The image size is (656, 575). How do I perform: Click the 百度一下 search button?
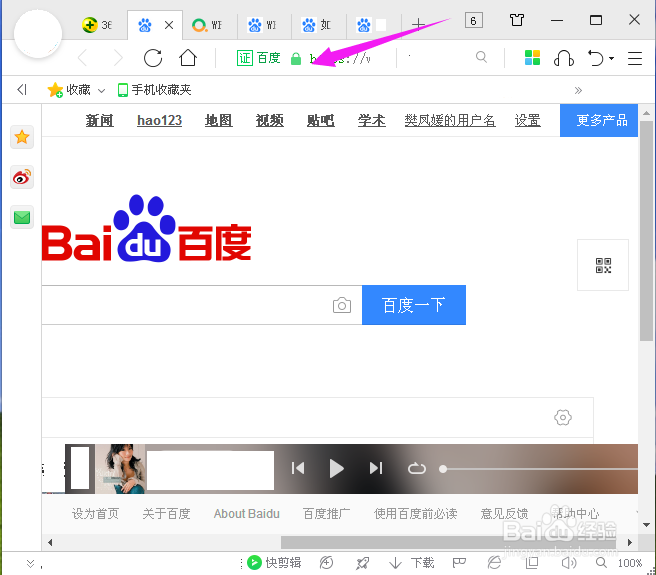[x=414, y=305]
